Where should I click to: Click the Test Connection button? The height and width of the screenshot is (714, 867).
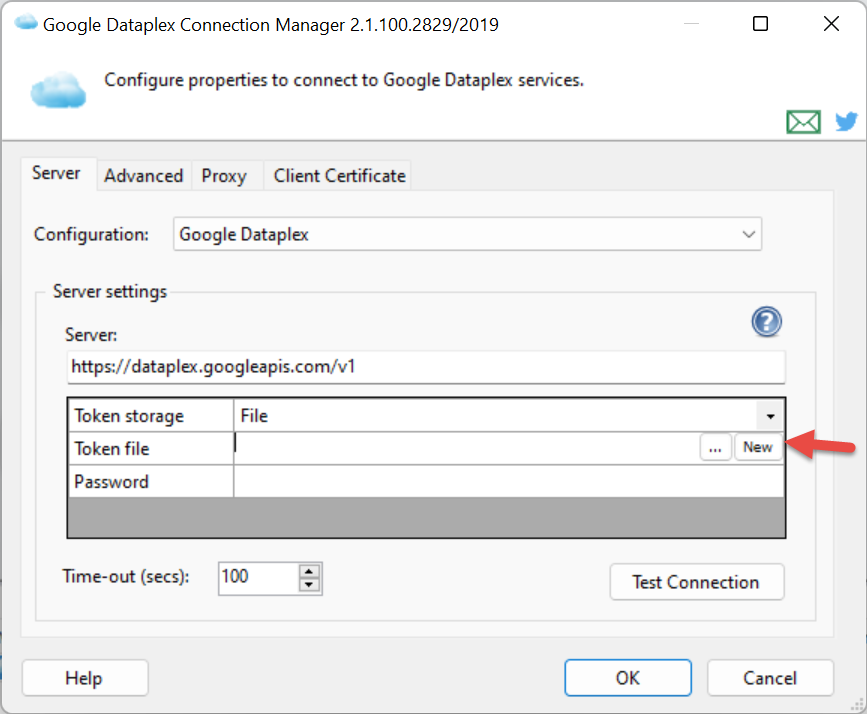pos(697,582)
